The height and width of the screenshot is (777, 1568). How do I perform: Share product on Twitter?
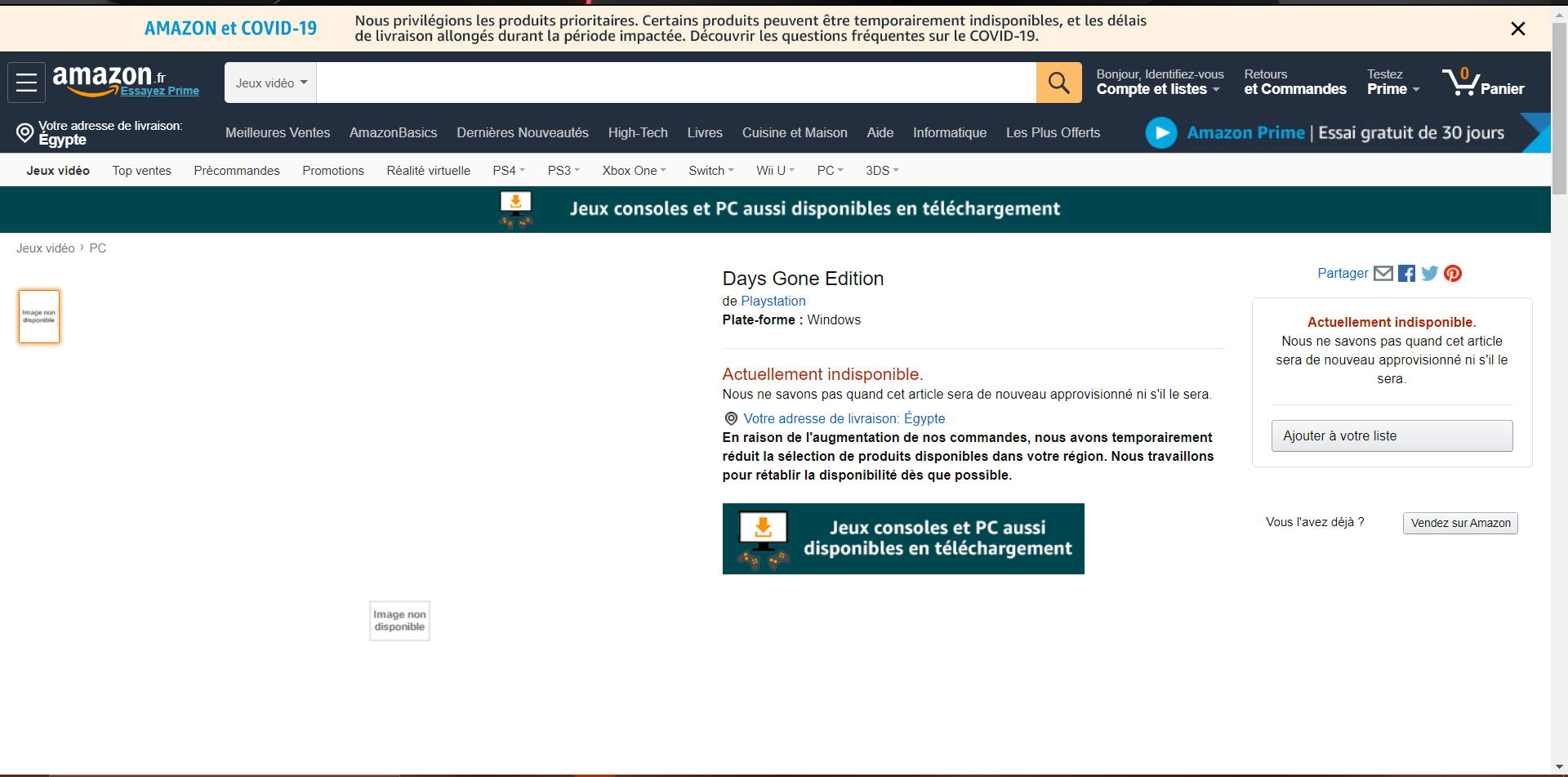tap(1429, 274)
